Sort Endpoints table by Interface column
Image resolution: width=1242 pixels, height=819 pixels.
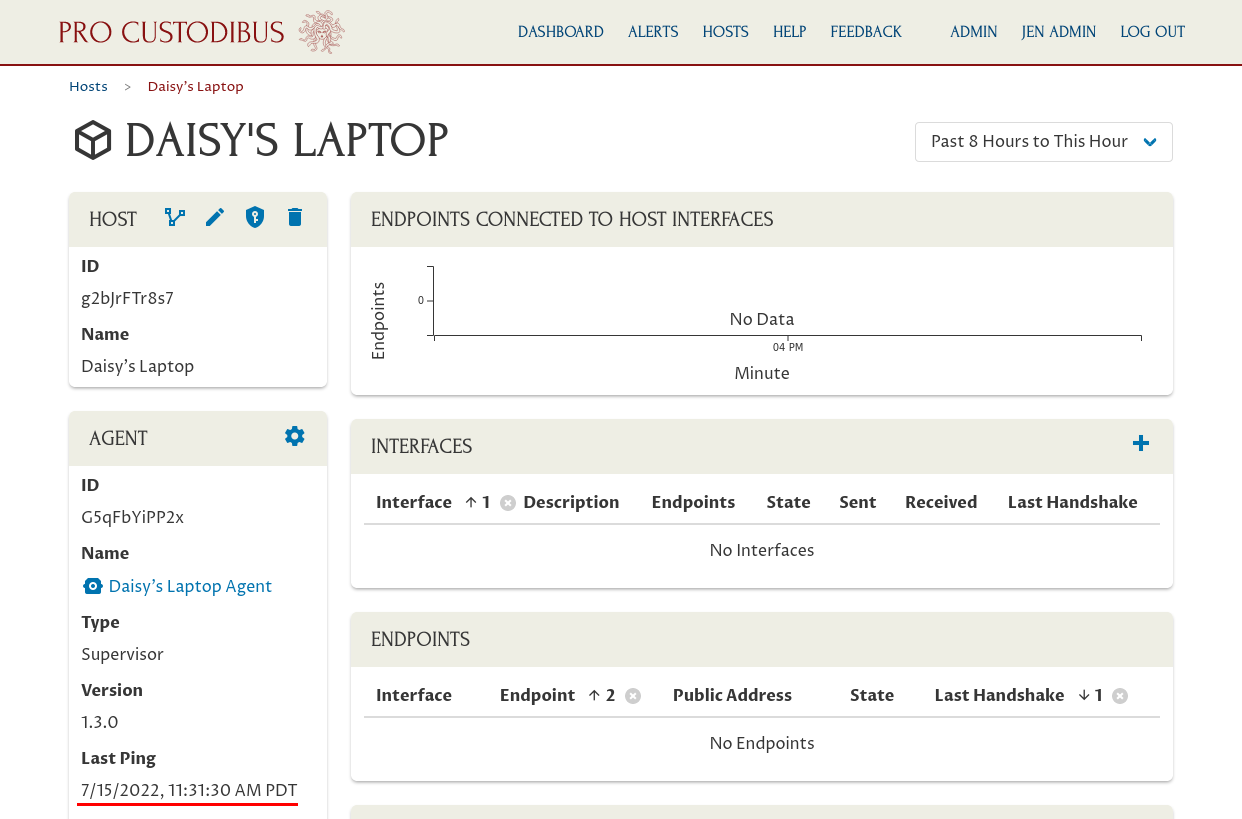[414, 695]
